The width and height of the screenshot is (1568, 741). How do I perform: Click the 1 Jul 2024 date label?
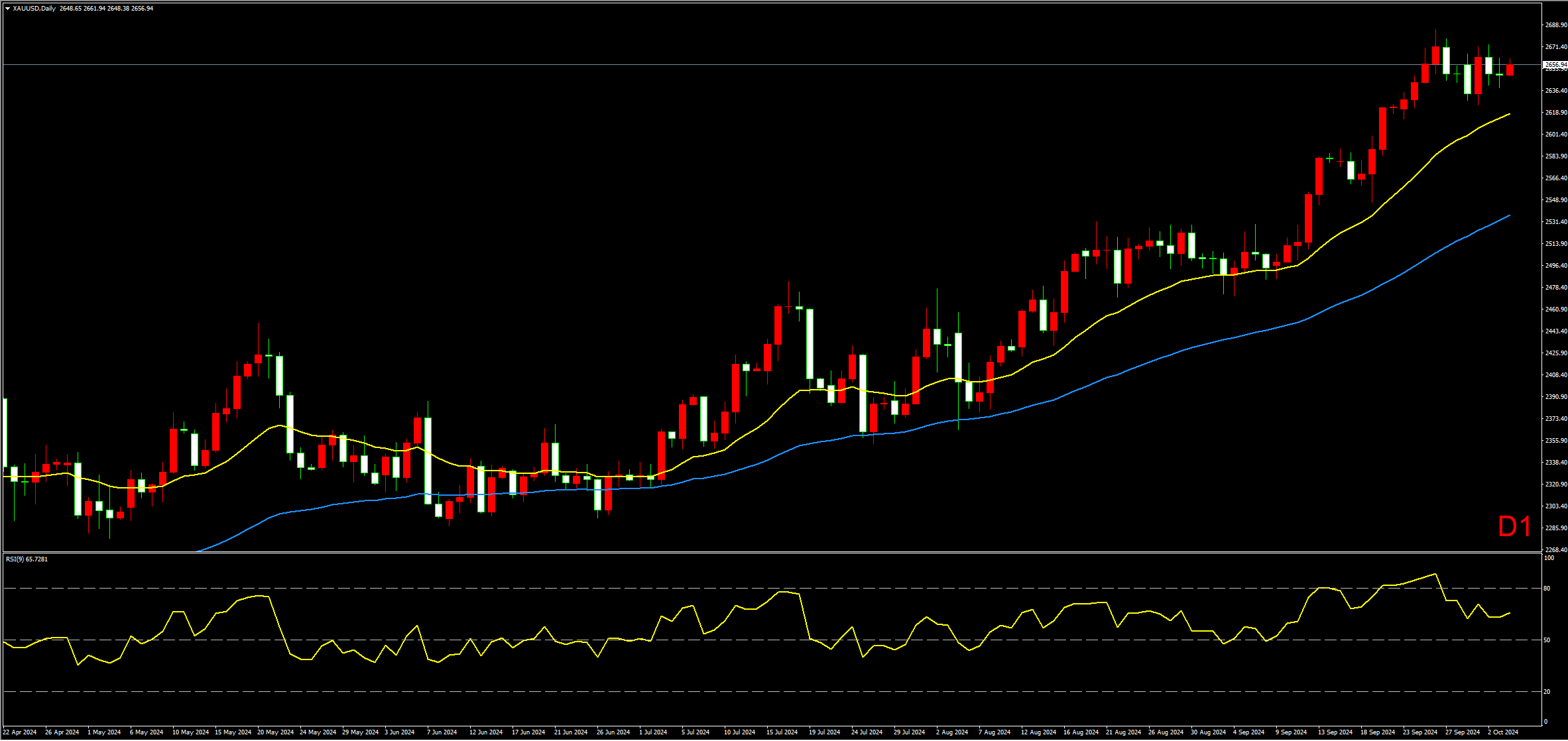tap(653, 732)
